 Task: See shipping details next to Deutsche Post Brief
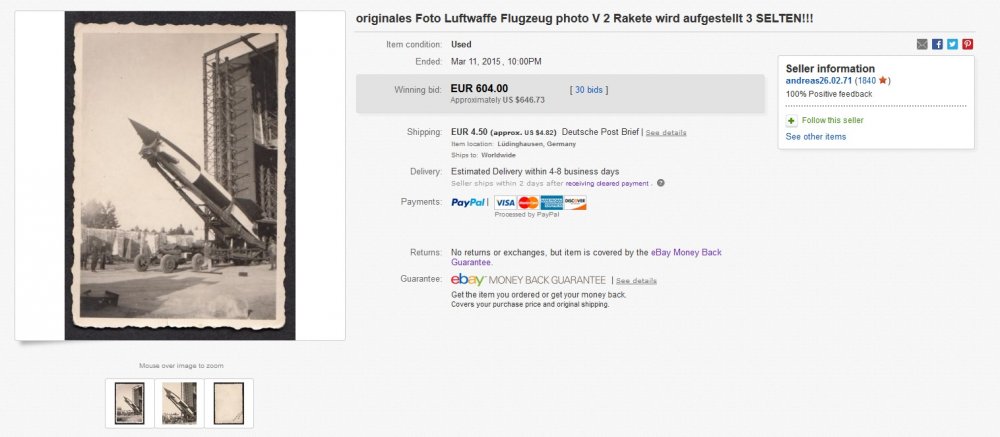(666, 132)
